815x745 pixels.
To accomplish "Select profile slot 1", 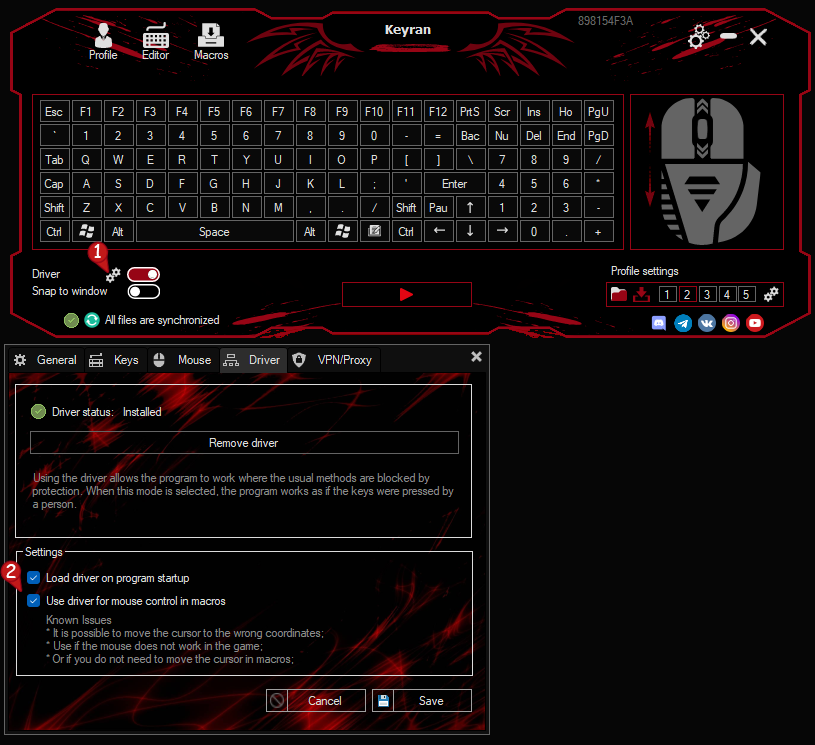I will pyautogui.click(x=667, y=295).
